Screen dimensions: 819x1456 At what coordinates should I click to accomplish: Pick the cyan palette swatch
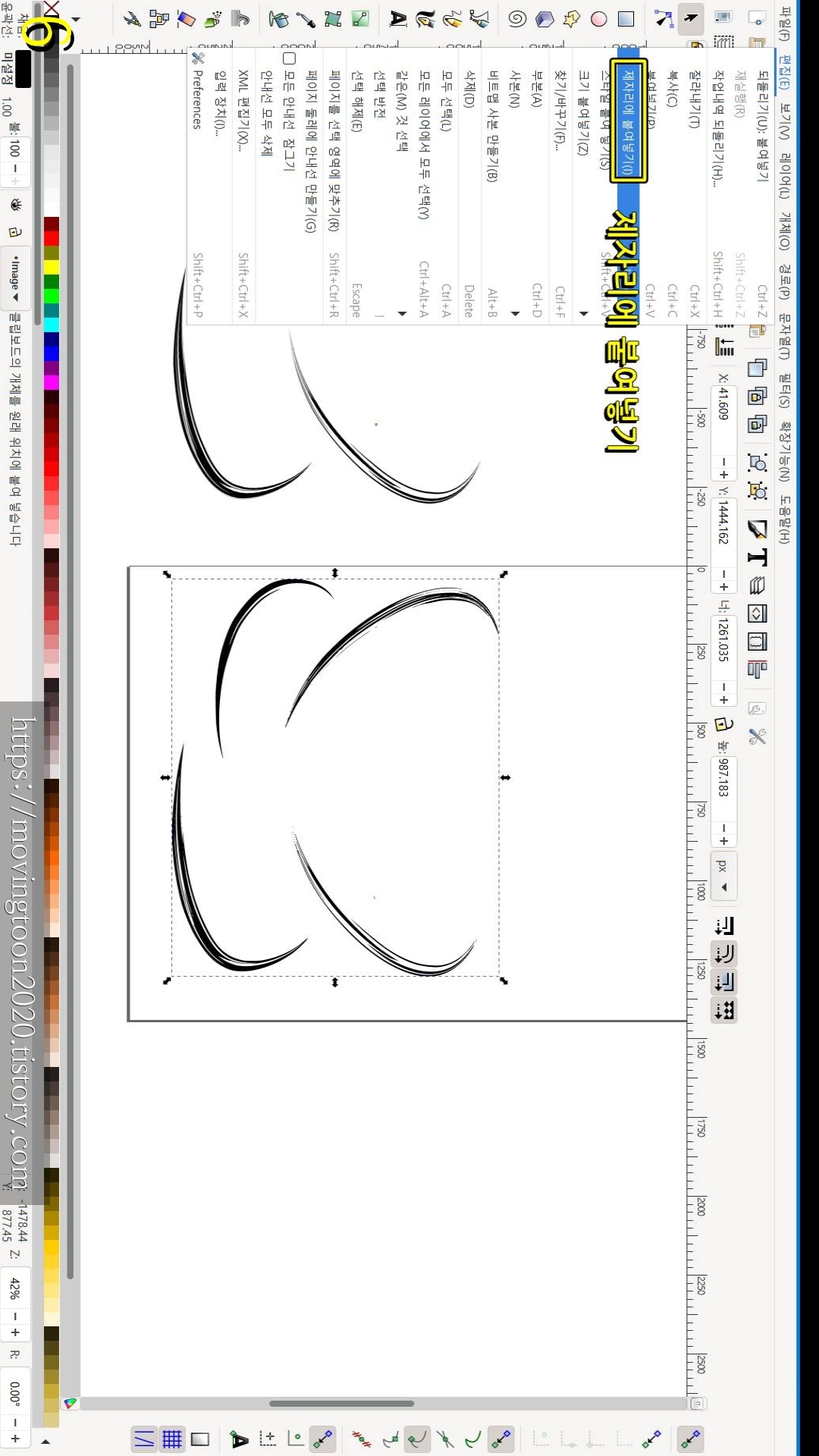[51, 325]
